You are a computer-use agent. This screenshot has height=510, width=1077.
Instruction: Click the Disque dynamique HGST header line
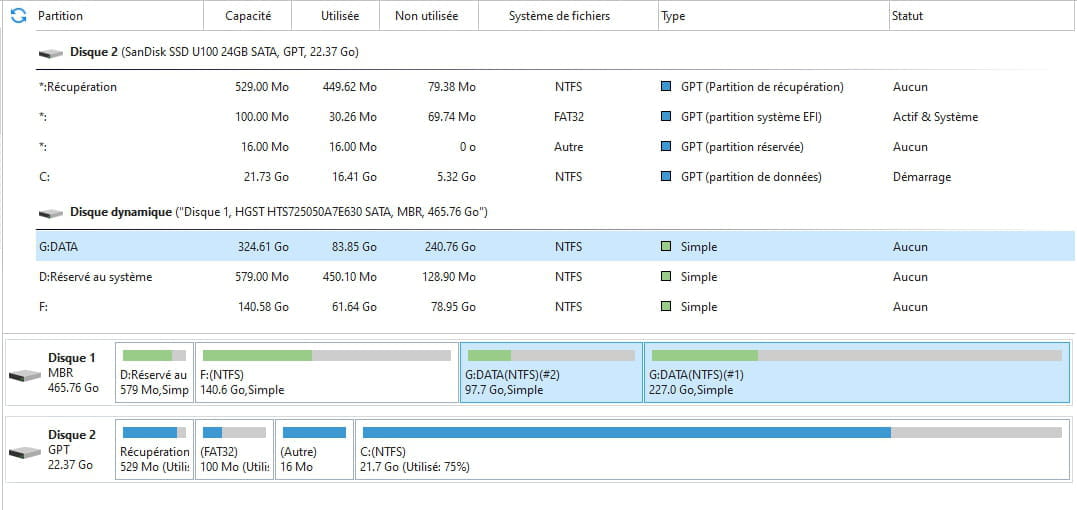coord(279,213)
